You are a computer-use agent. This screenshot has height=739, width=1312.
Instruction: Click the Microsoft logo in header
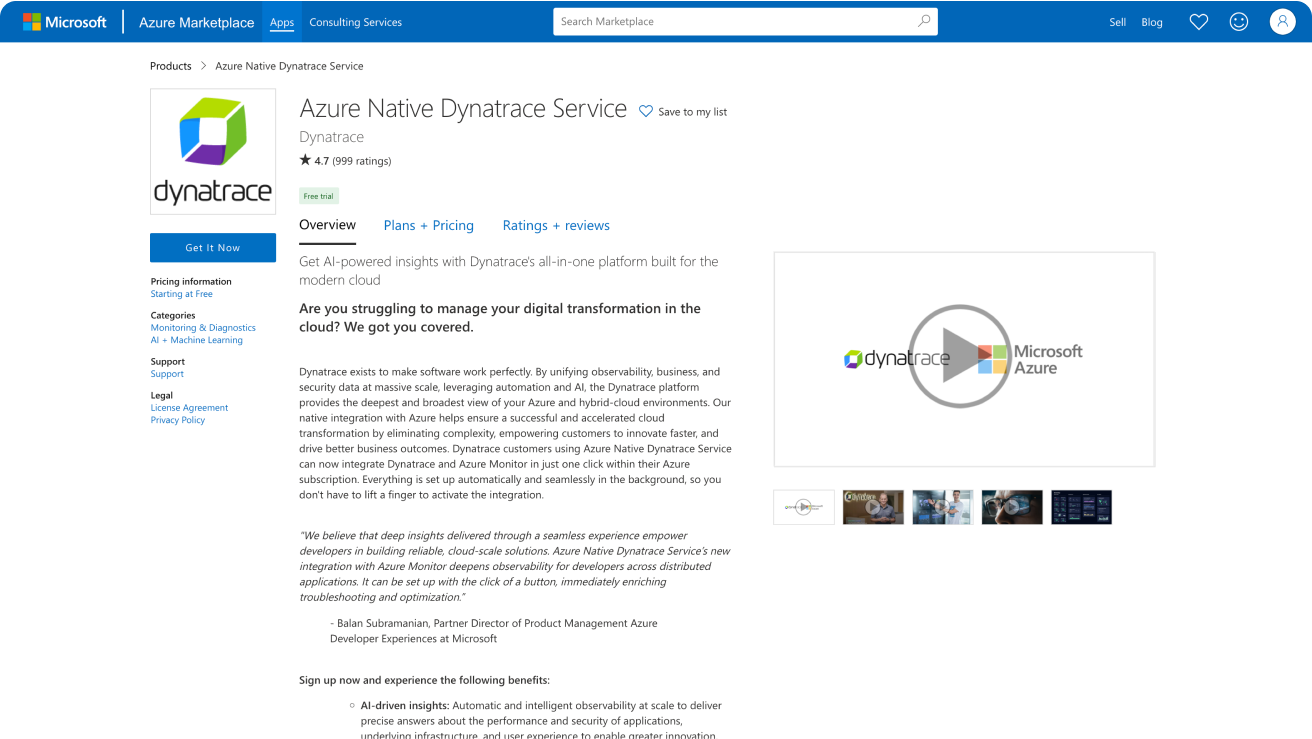65,22
